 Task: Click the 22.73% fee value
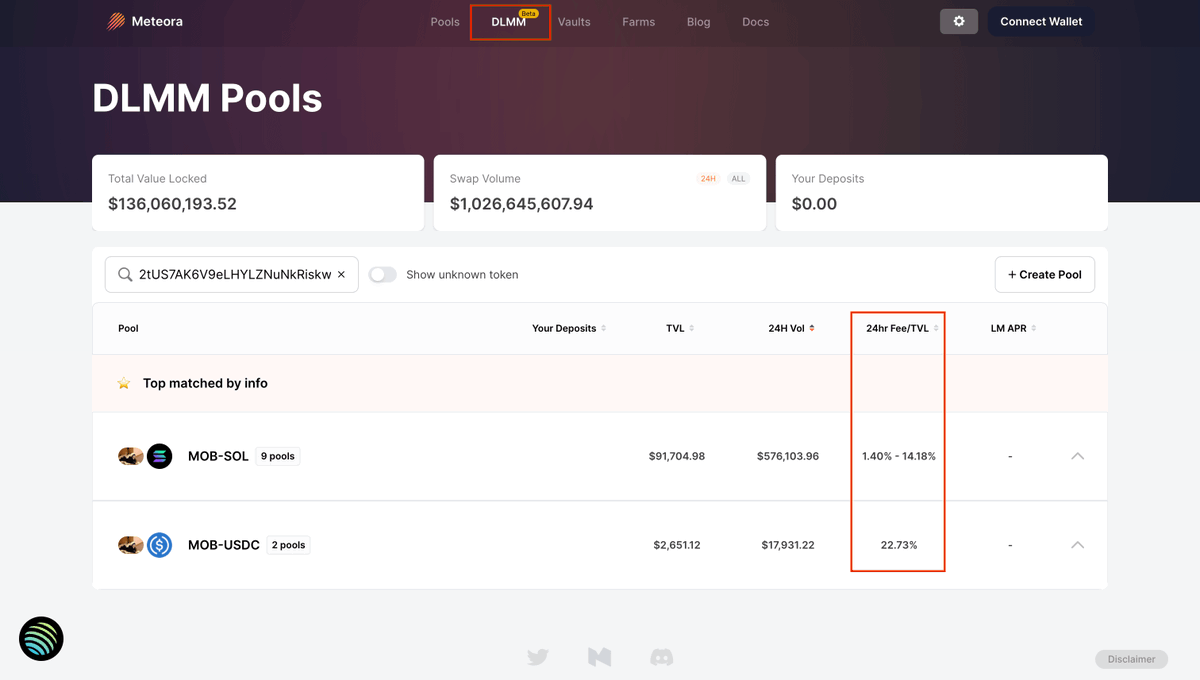click(x=899, y=545)
